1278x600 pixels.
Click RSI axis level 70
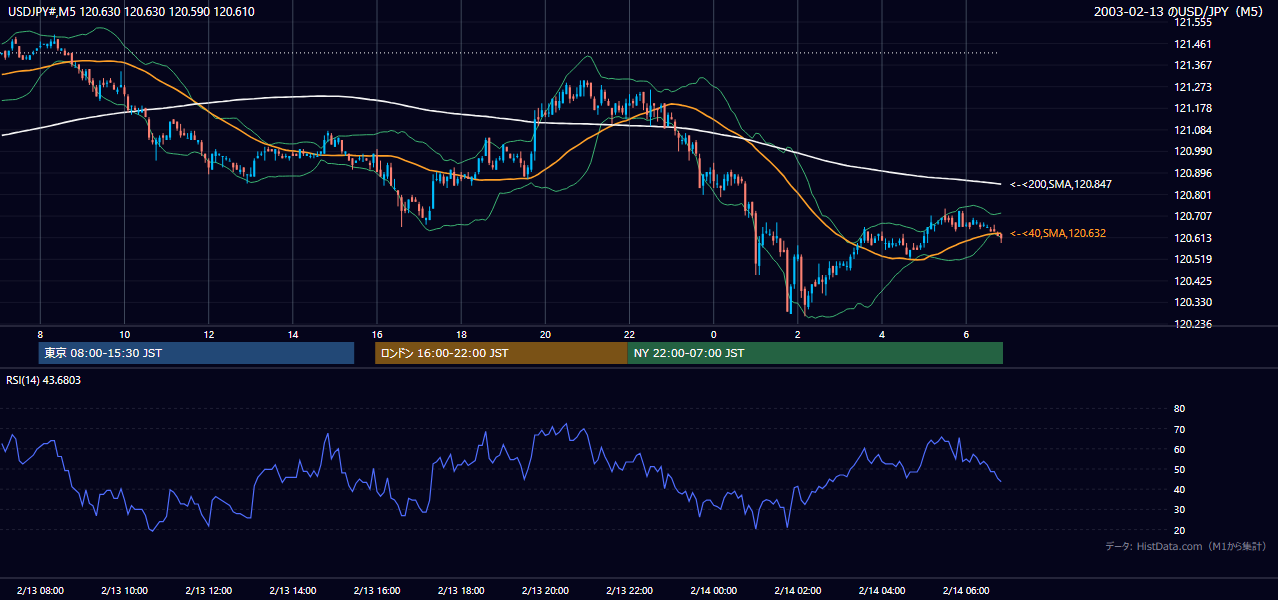(x=1180, y=429)
